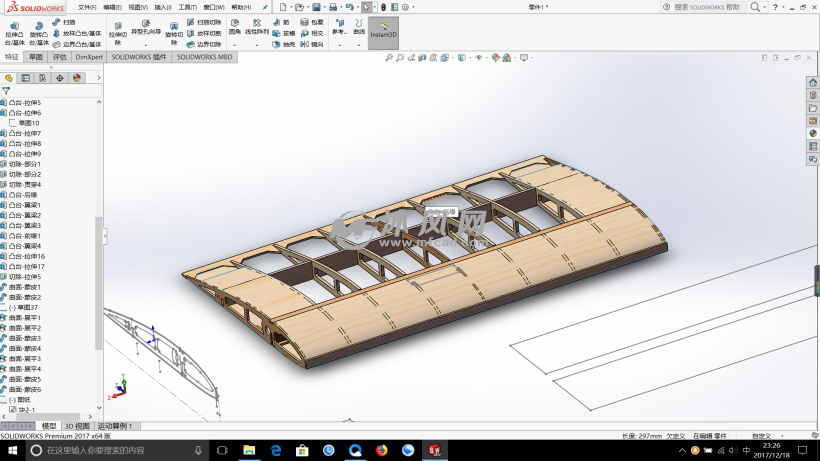The width and height of the screenshot is (820, 461).
Task: Click the ConfigurationManager tab icon
Action: [43, 77]
